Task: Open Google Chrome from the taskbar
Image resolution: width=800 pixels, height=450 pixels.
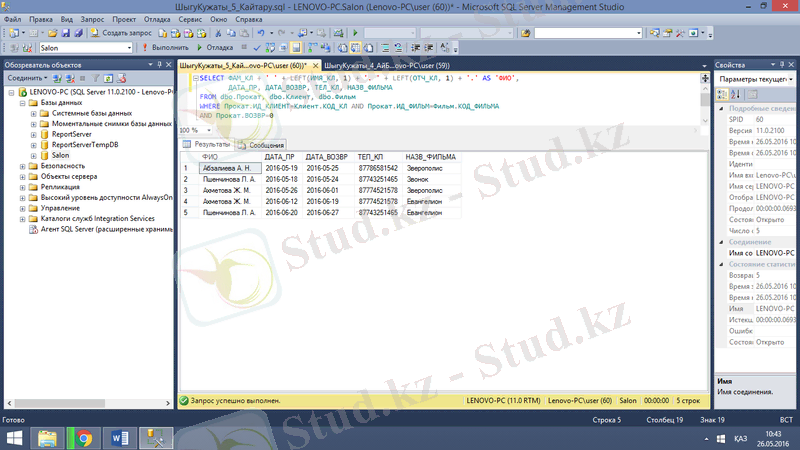Action: coord(84,437)
